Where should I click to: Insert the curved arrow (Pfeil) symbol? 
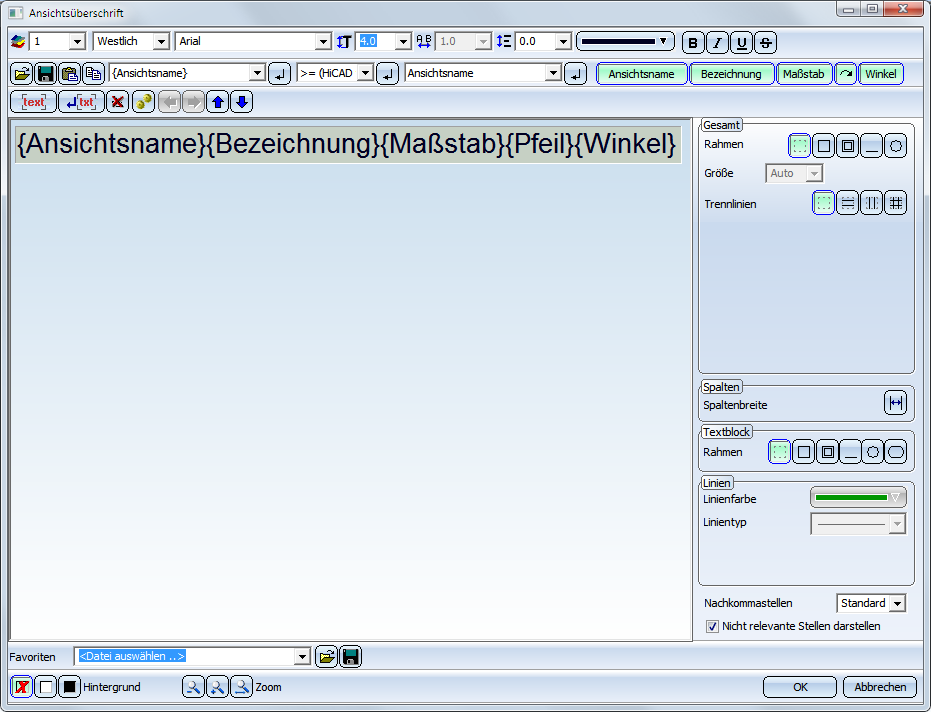(846, 74)
